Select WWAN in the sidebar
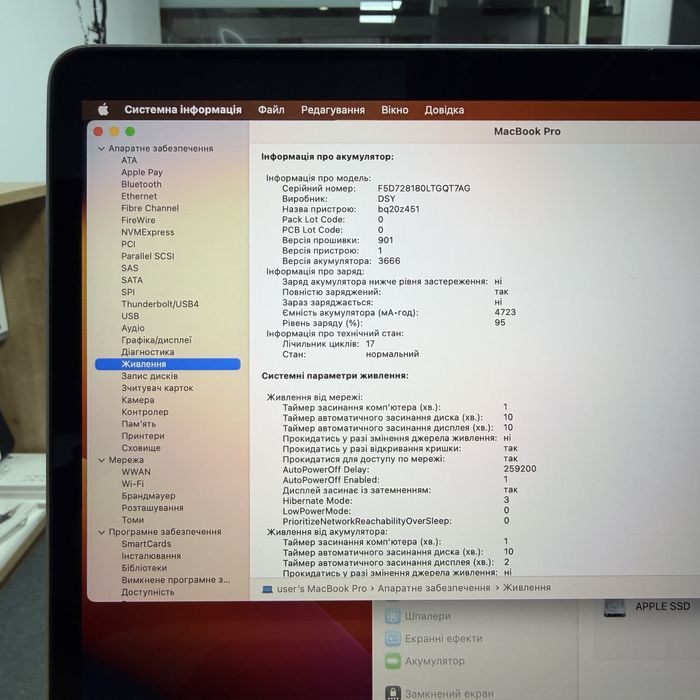This screenshot has height=700, width=700. coord(136,472)
